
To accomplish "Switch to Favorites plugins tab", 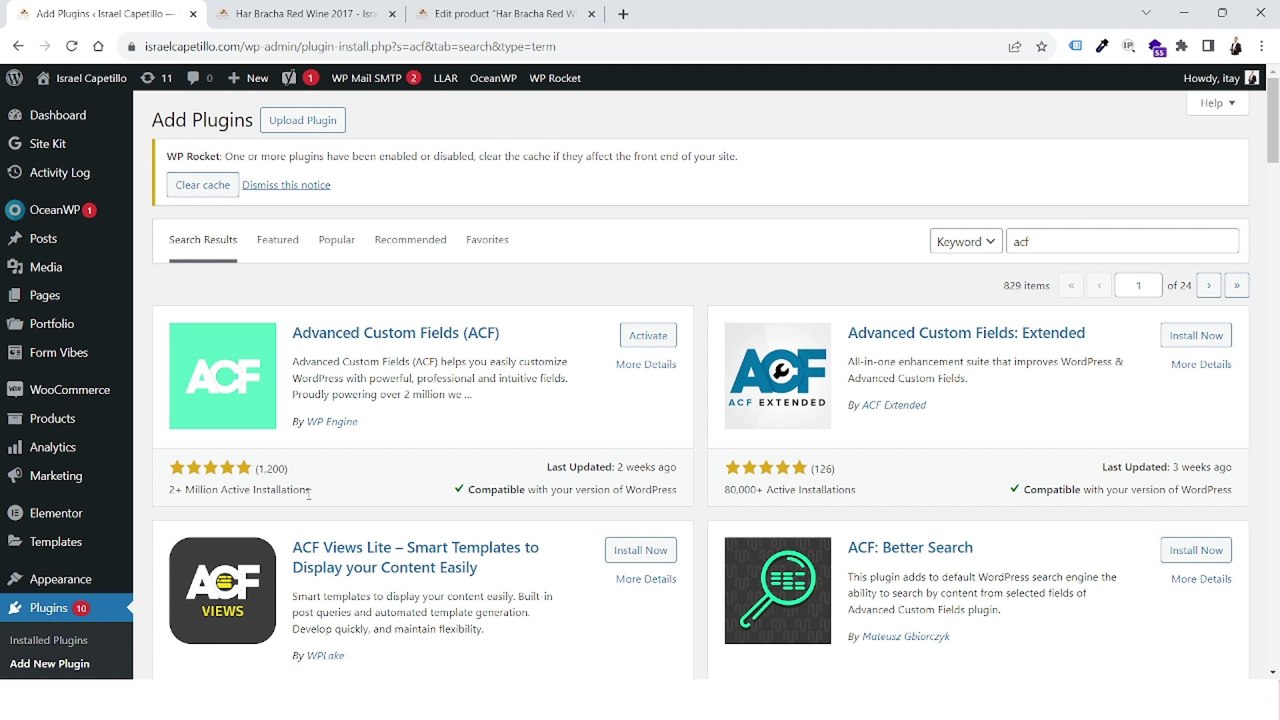I will 487,240.
